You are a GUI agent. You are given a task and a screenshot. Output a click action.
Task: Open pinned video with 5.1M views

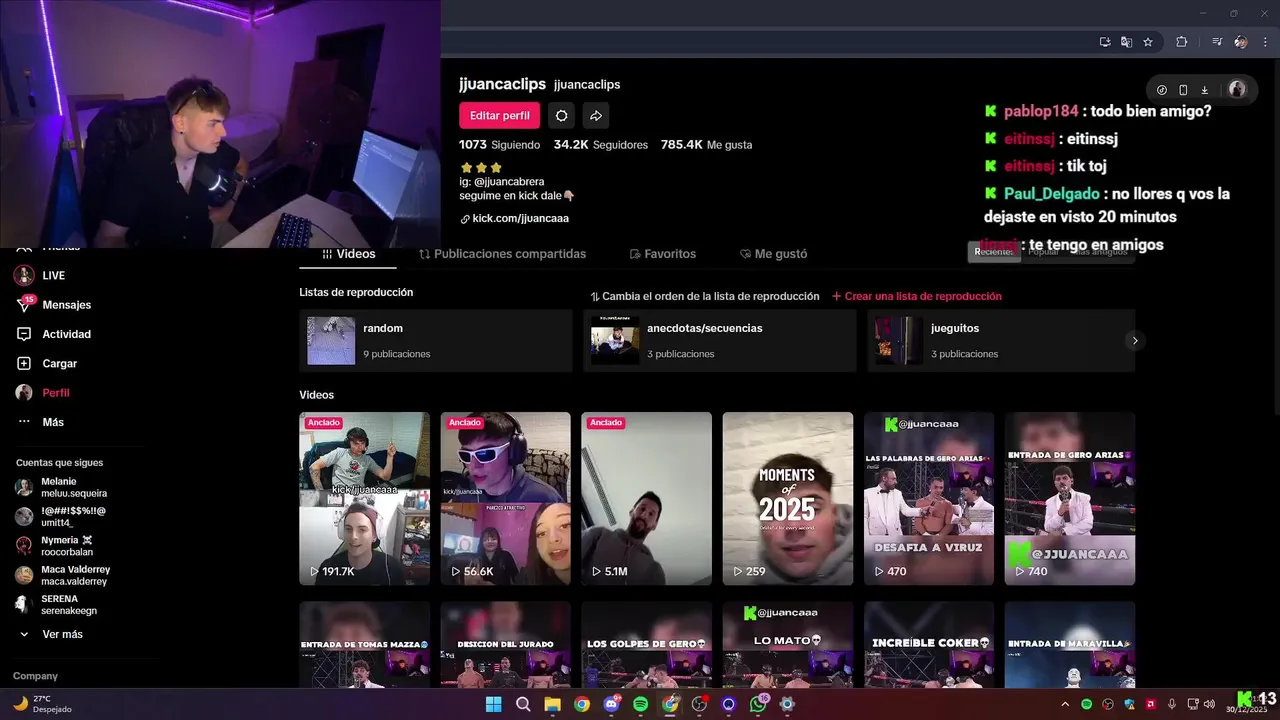pyautogui.click(x=647, y=499)
